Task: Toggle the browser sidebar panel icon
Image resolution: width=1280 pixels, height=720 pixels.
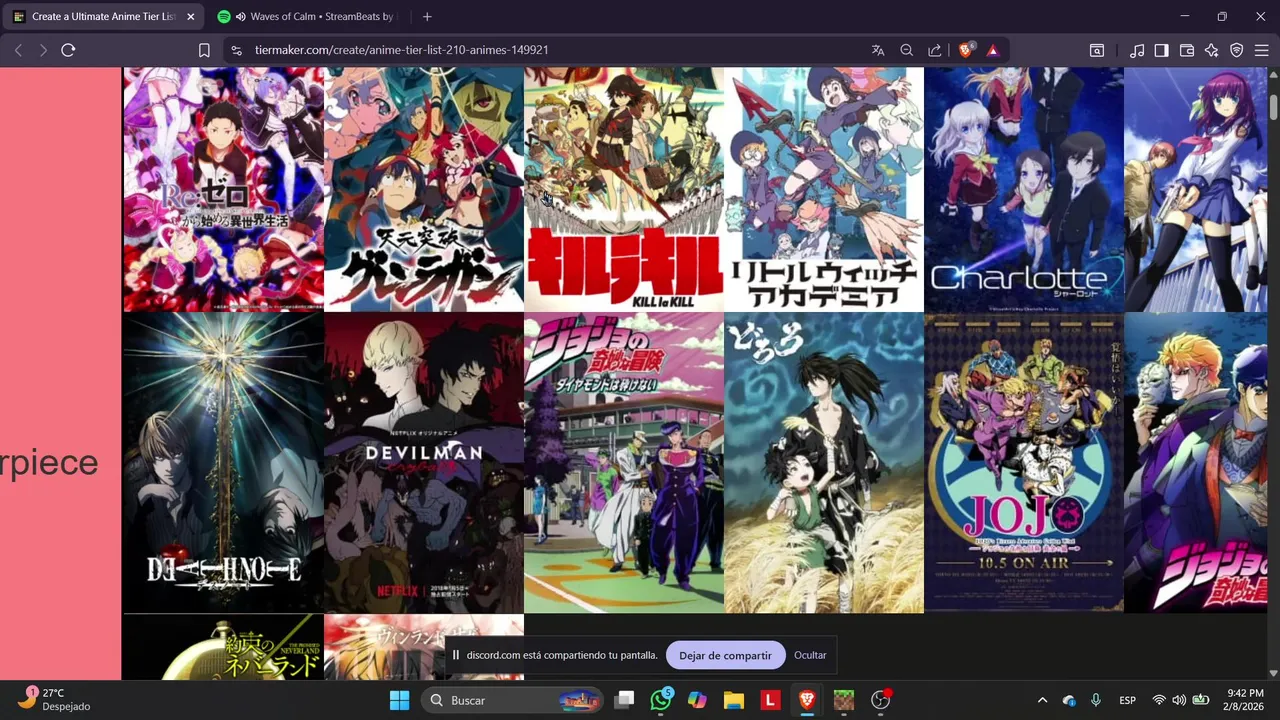Action: 1161,50
